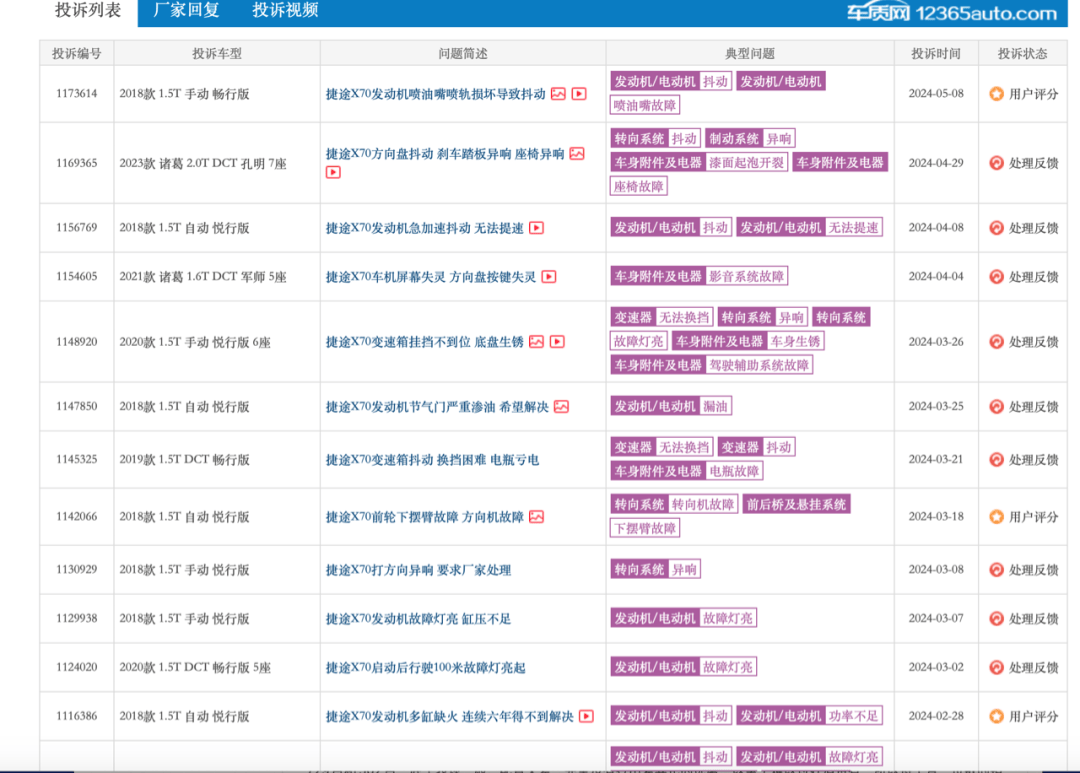Click the 转向机故障 tag
This screenshot has height=773, width=1080.
pyautogui.click(x=703, y=504)
